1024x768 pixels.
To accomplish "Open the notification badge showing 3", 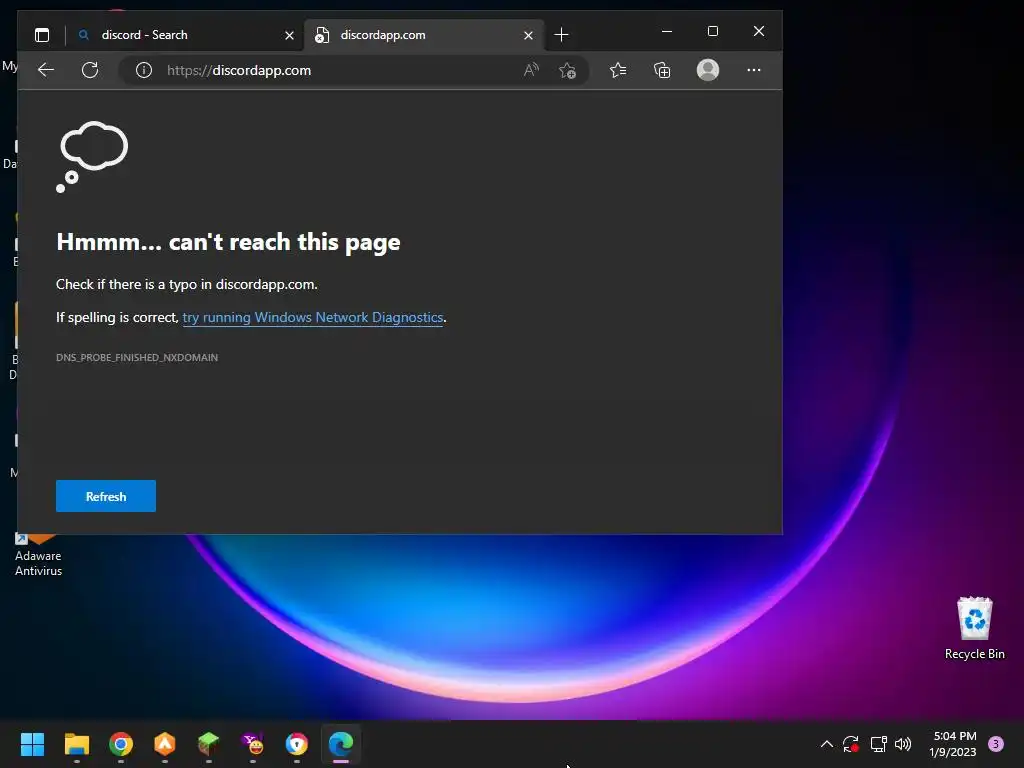I will [996, 744].
